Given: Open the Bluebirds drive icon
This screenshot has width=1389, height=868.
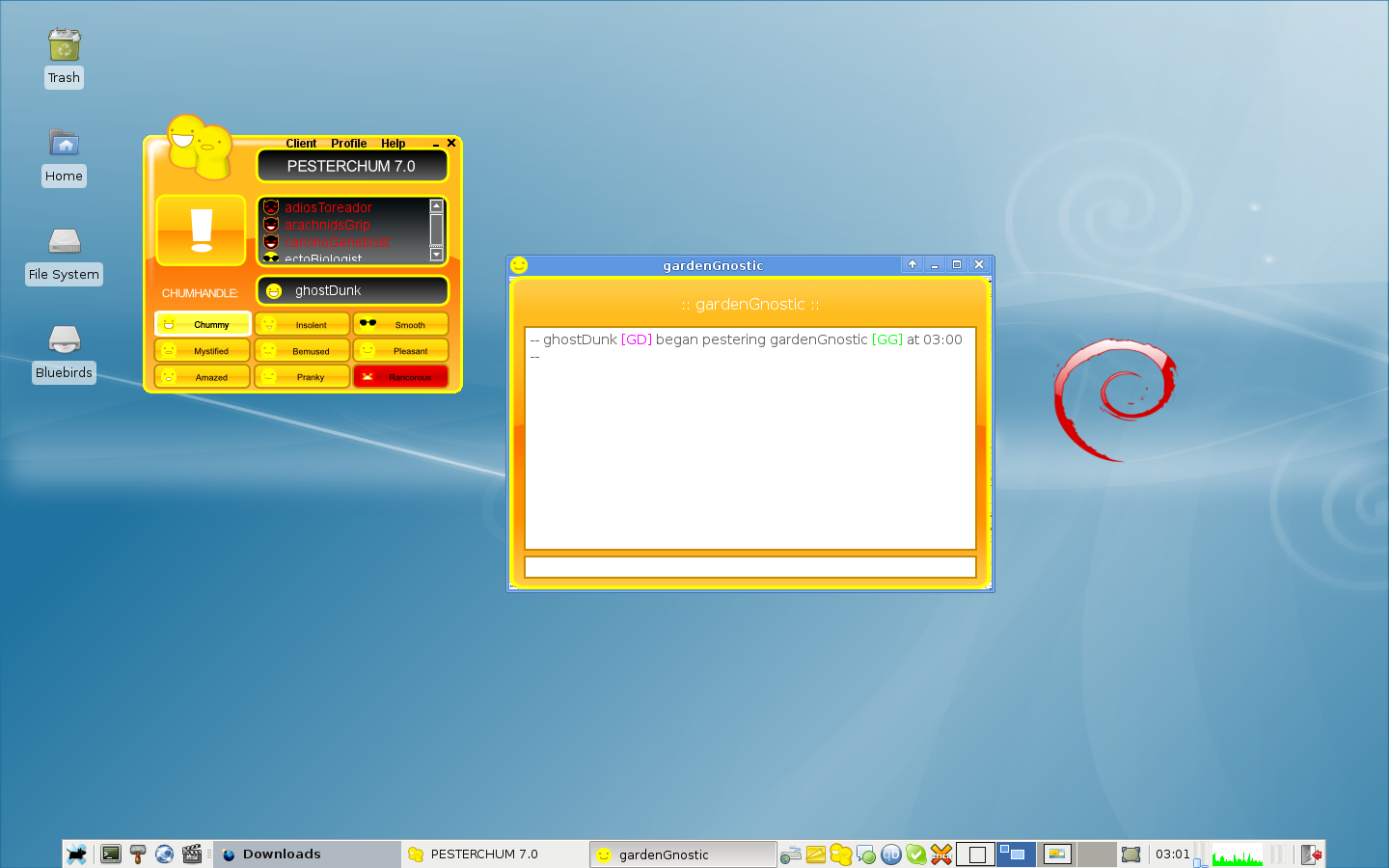Looking at the screenshot, I should (x=64, y=339).
